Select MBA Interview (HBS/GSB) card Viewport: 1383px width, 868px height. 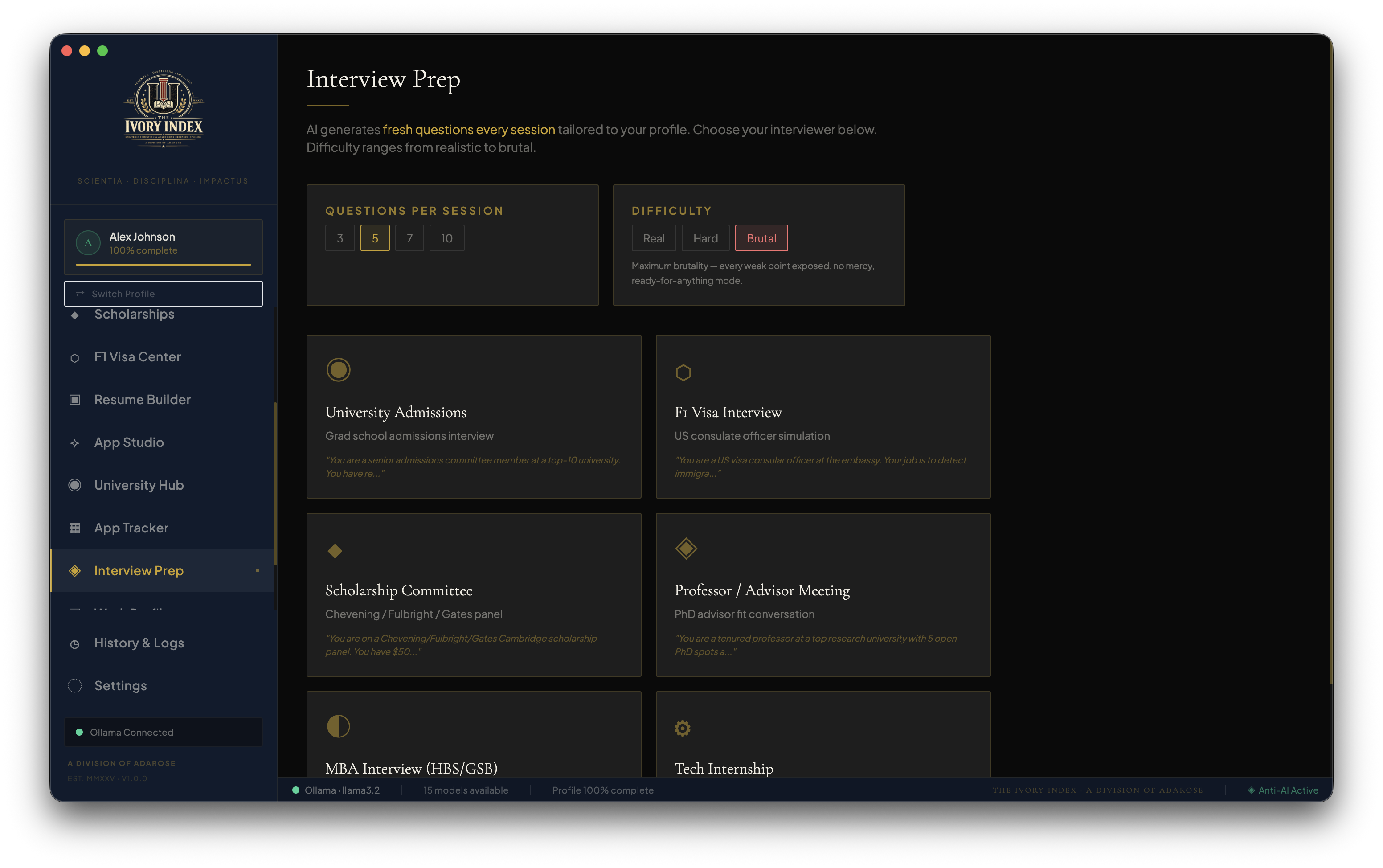[474, 735]
